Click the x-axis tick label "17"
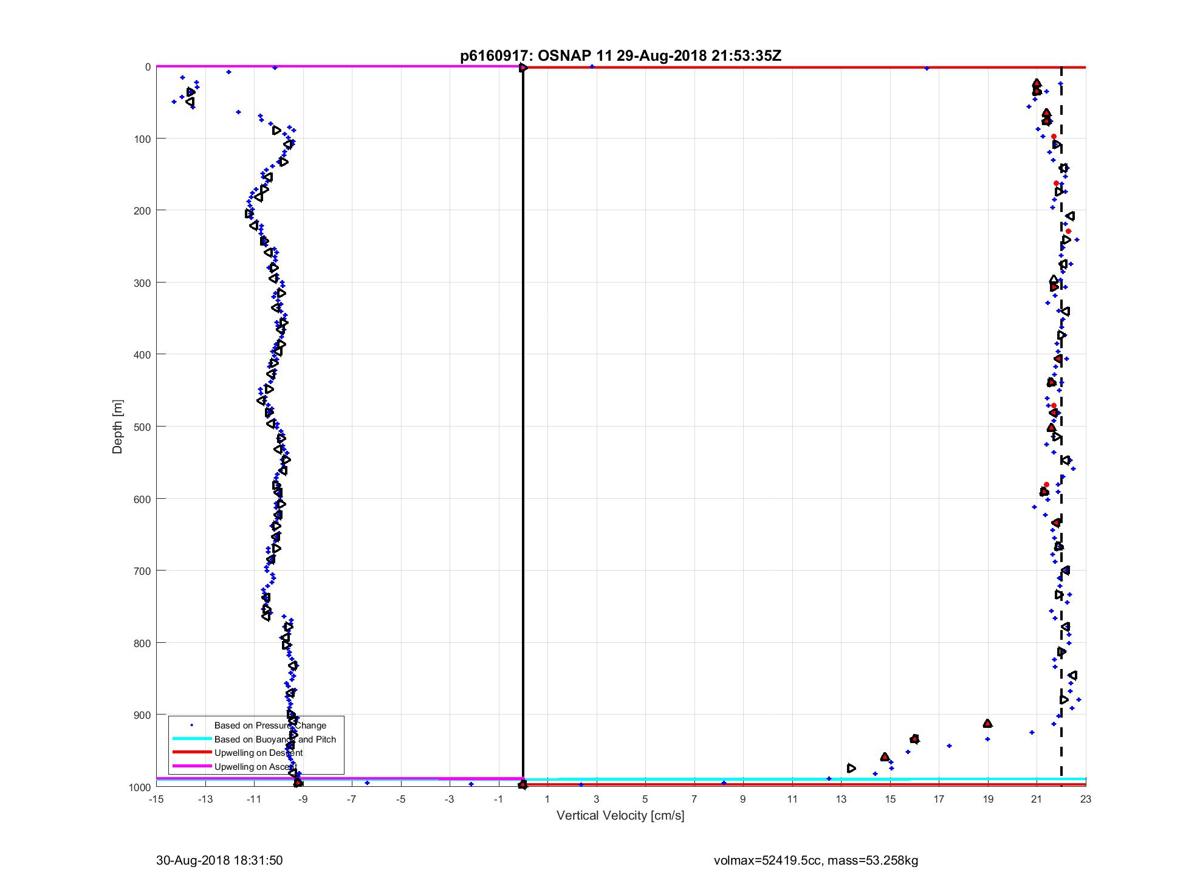 click(939, 799)
